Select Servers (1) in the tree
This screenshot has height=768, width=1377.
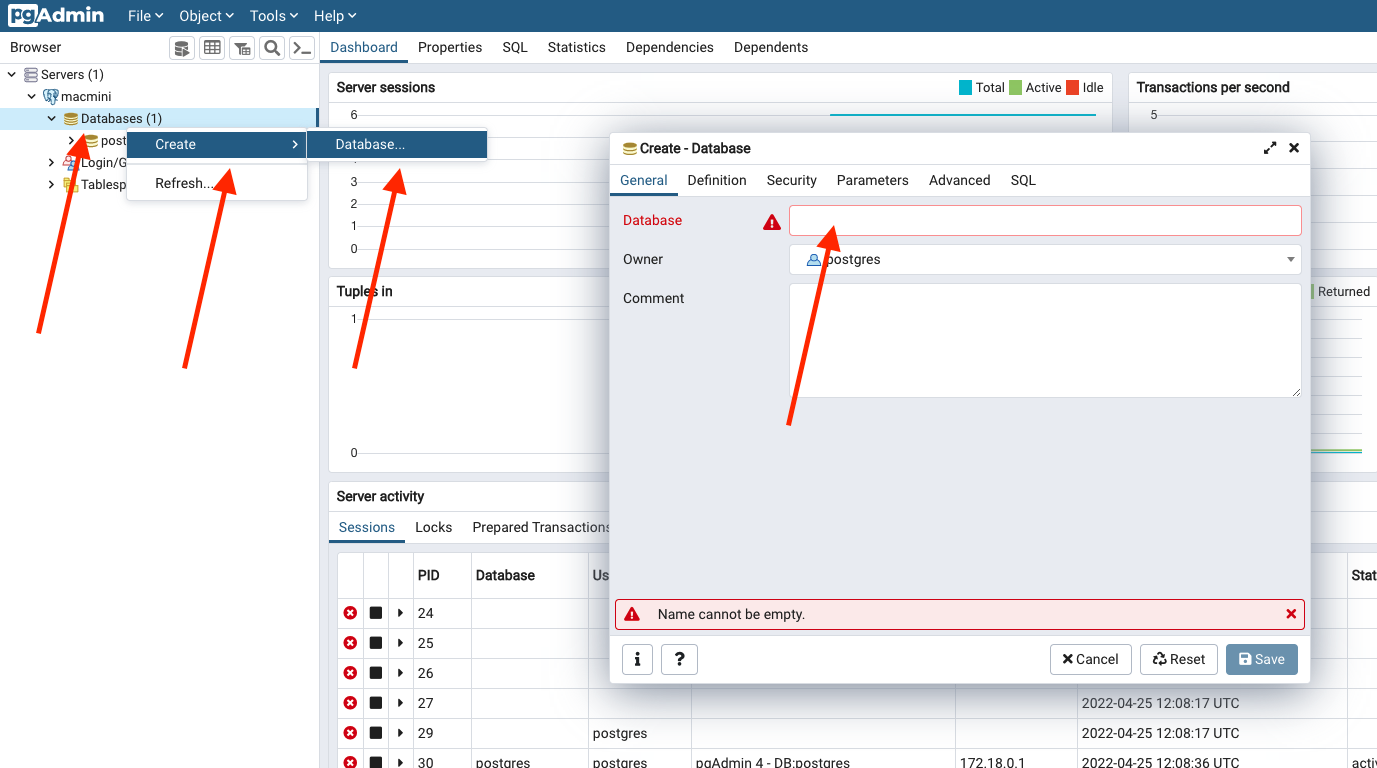pyautogui.click(x=72, y=75)
